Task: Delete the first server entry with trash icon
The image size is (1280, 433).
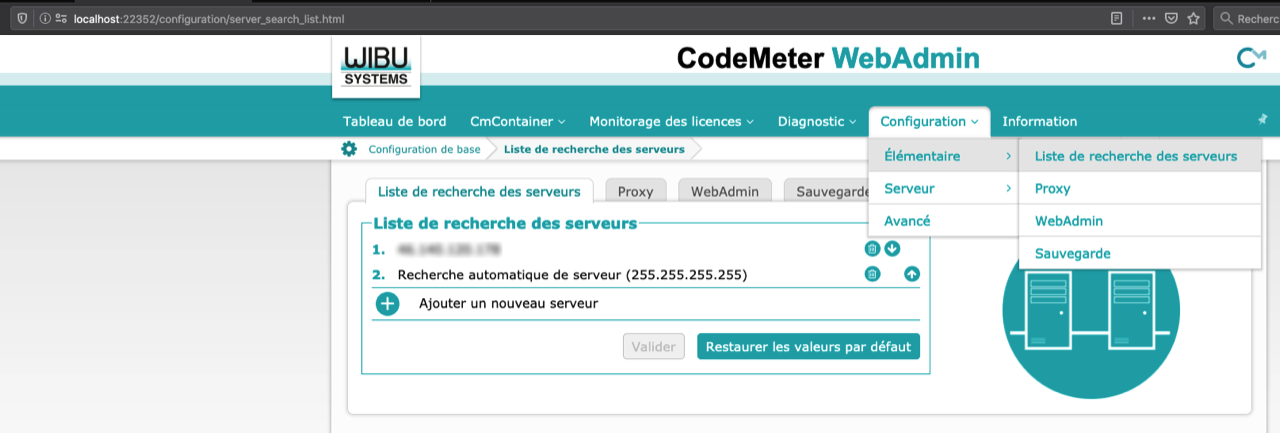Action: pos(872,249)
